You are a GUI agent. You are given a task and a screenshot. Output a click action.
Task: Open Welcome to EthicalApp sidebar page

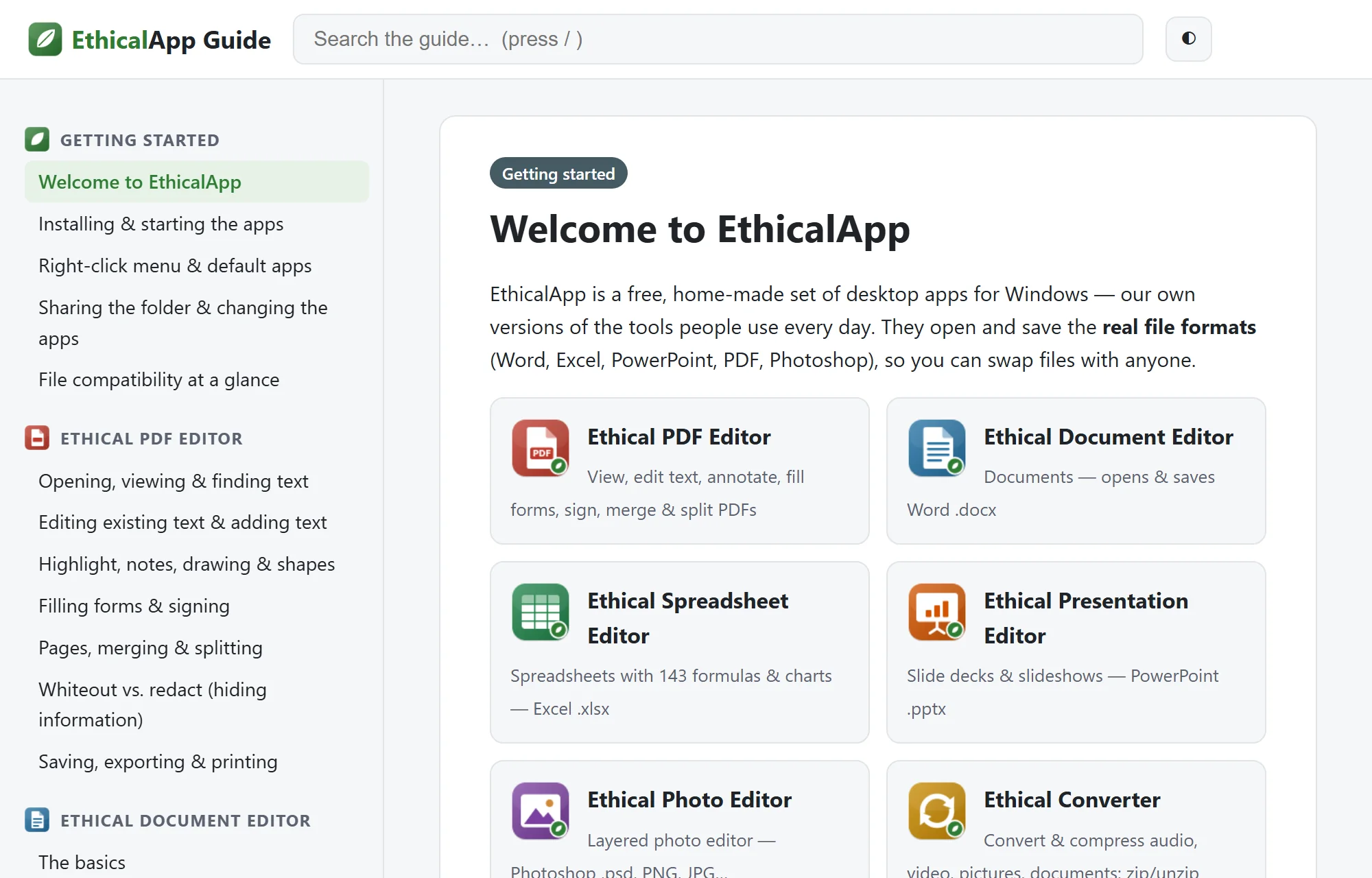click(197, 182)
